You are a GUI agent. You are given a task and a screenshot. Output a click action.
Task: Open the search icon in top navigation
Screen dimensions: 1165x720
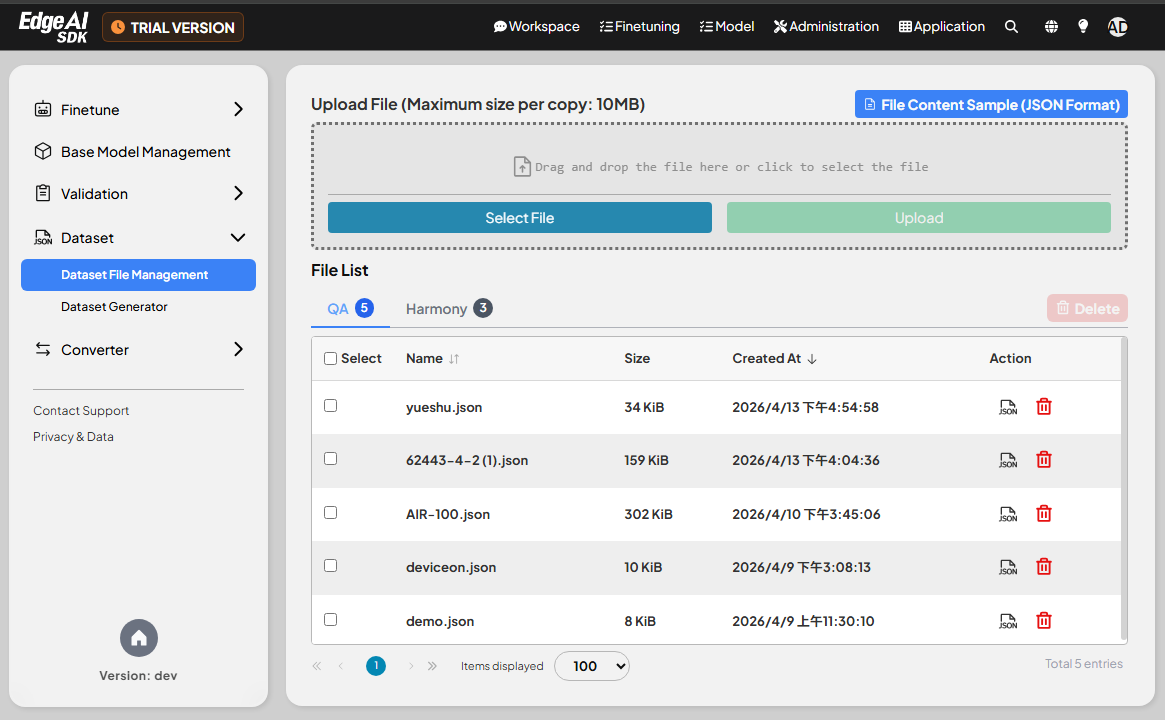[1011, 26]
